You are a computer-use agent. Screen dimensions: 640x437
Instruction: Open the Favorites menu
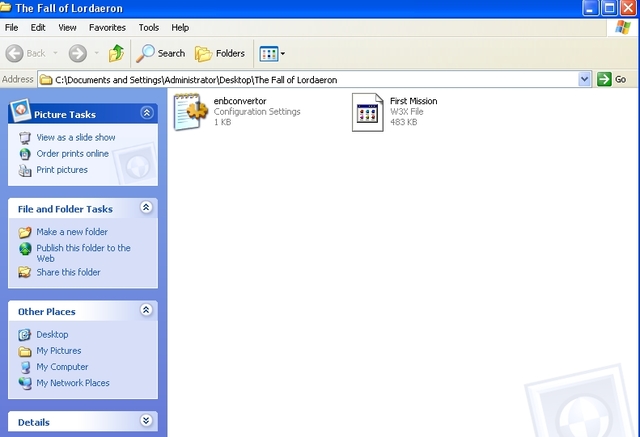point(107,28)
